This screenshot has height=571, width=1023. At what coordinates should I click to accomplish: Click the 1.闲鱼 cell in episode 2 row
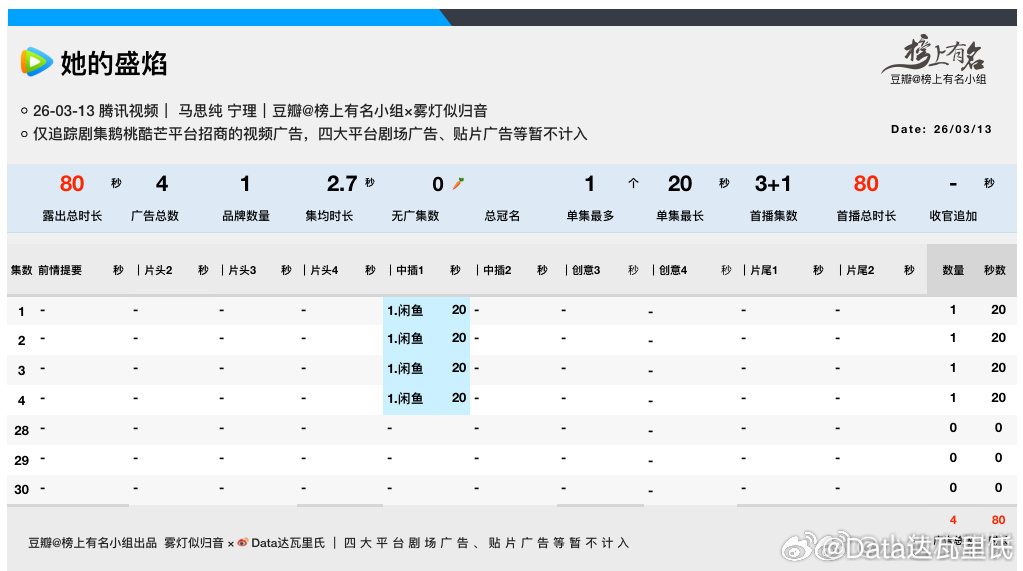(x=405, y=338)
